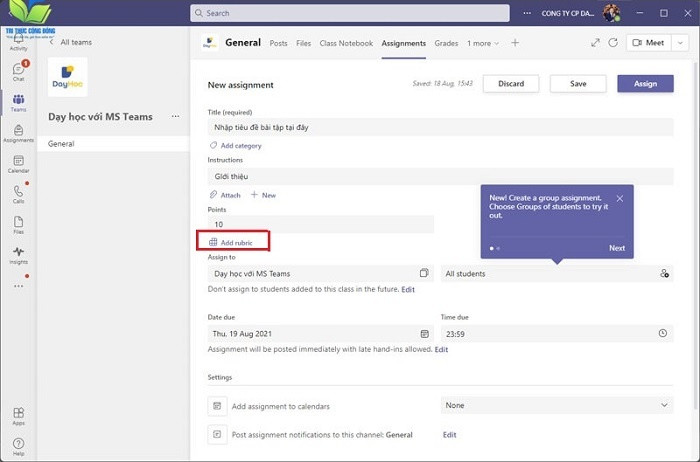Reload the Assignments tab
Viewport: 700px width, 462px height.
coord(613,43)
